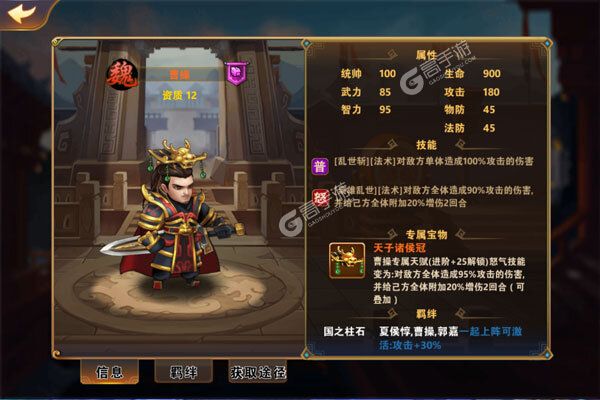The image size is (600, 400).
Task: Tap the 资质 12 aptitude label
Action: (179, 95)
